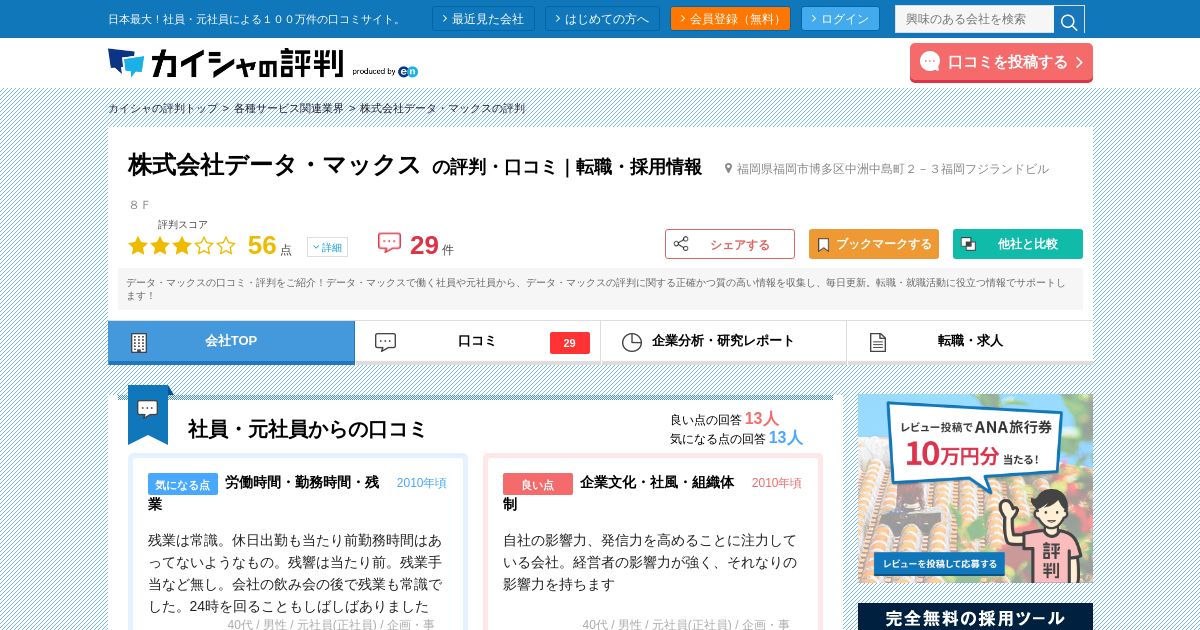1200x630 pixels.
Task: Click the 29 件 review count
Action: pyautogui.click(x=431, y=246)
